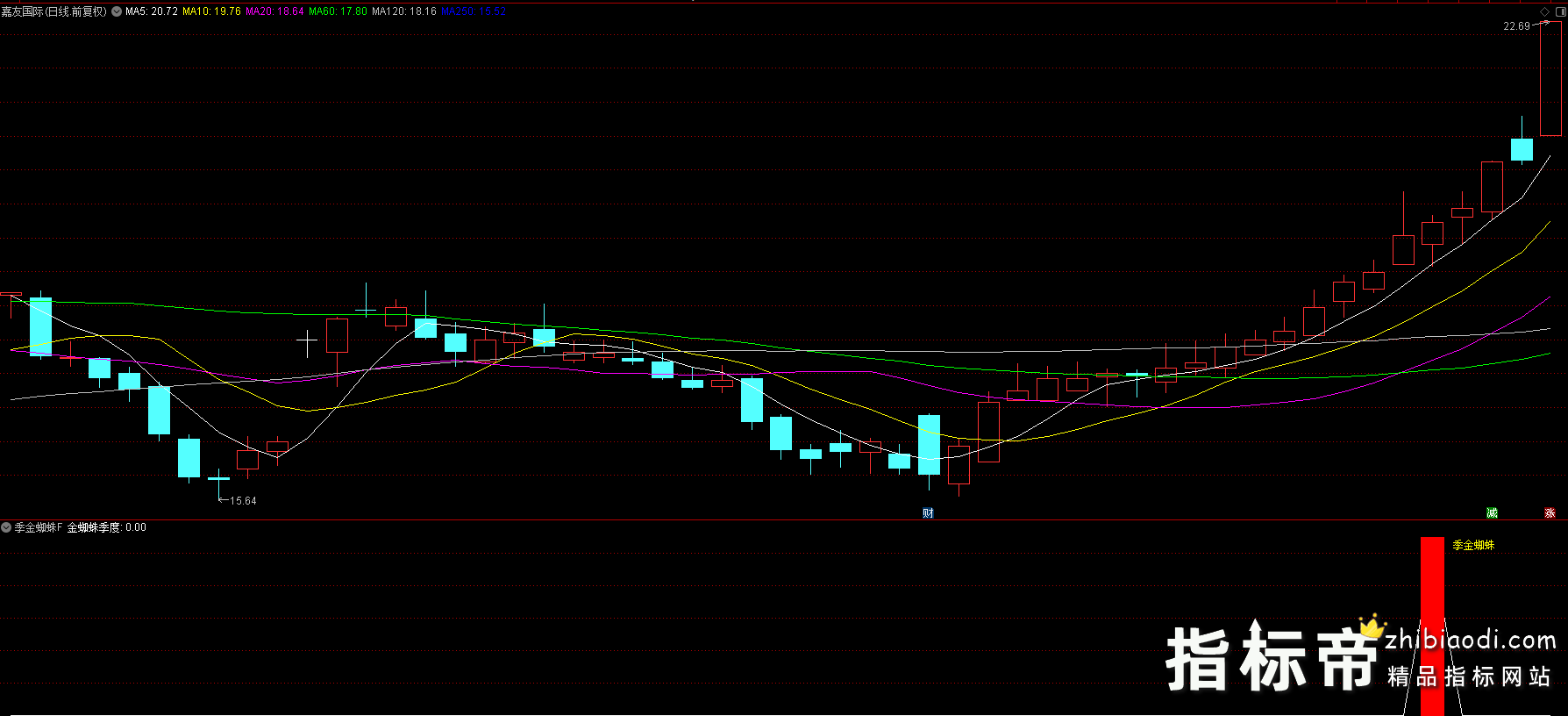The height and width of the screenshot is (716, 1568).
Task: Click the yellow 季金蜘蛛 signal label
Action: (1473, 545)
